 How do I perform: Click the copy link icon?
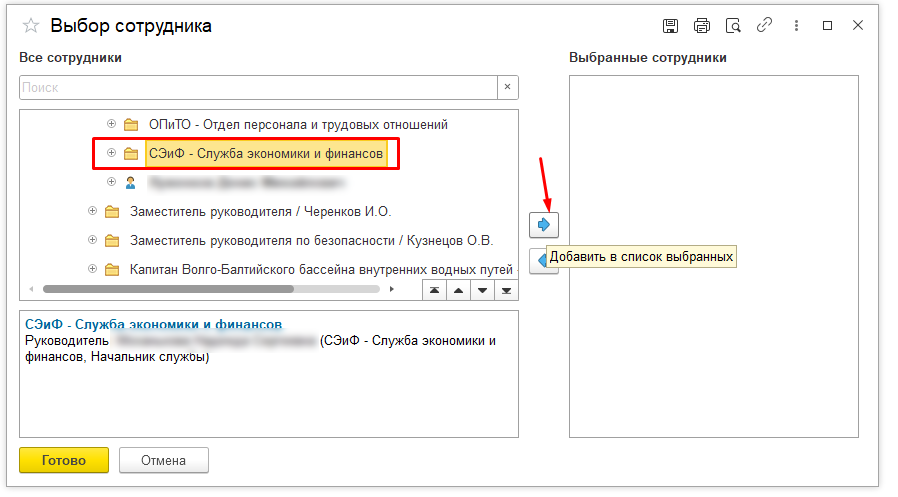pyautogui.click(x=764, y=26)
